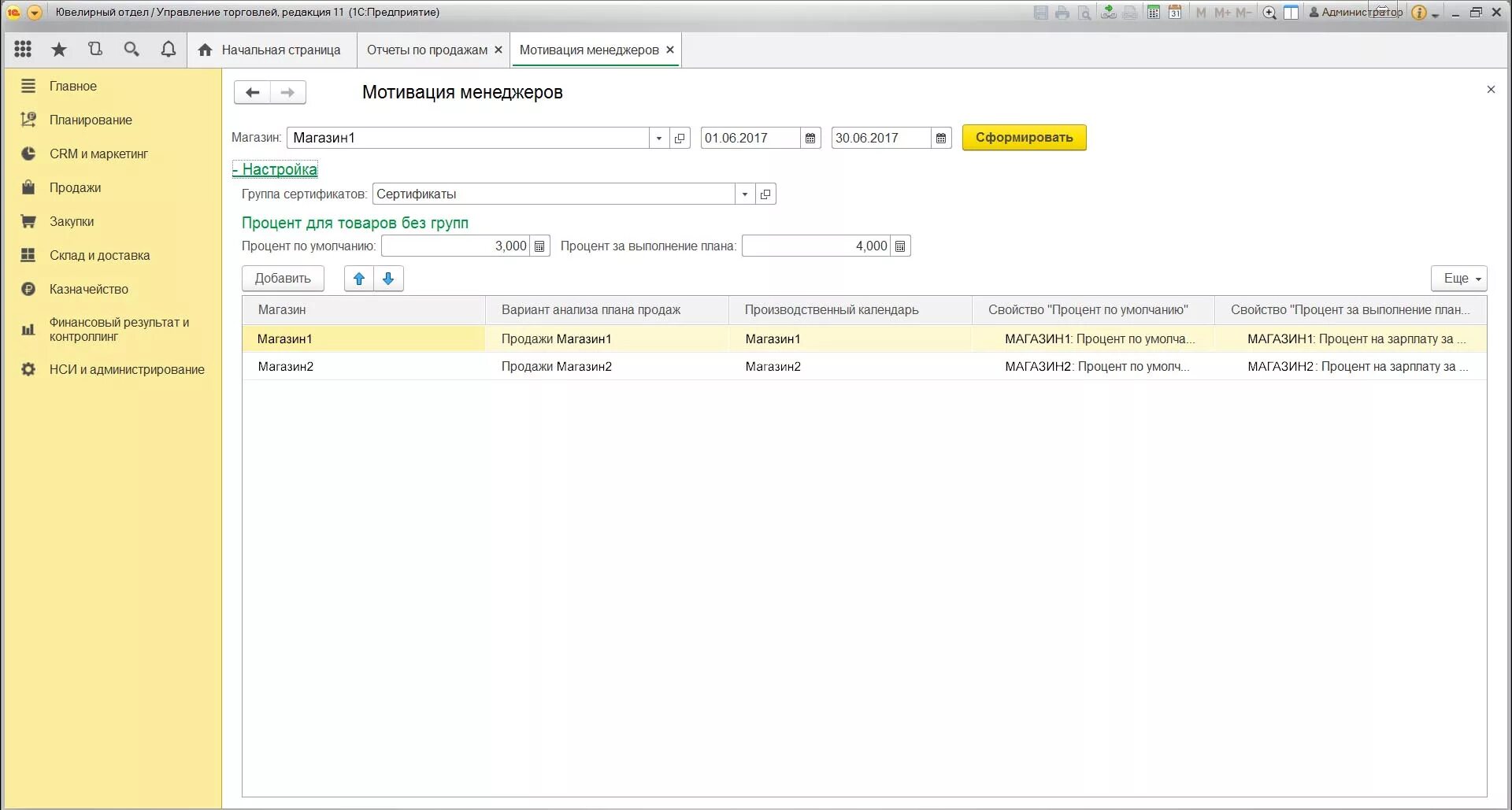The width and height of the screenshot is (1512, 810).
Task: Open the Еще dropdown menu
Action: click(1459, 278)
